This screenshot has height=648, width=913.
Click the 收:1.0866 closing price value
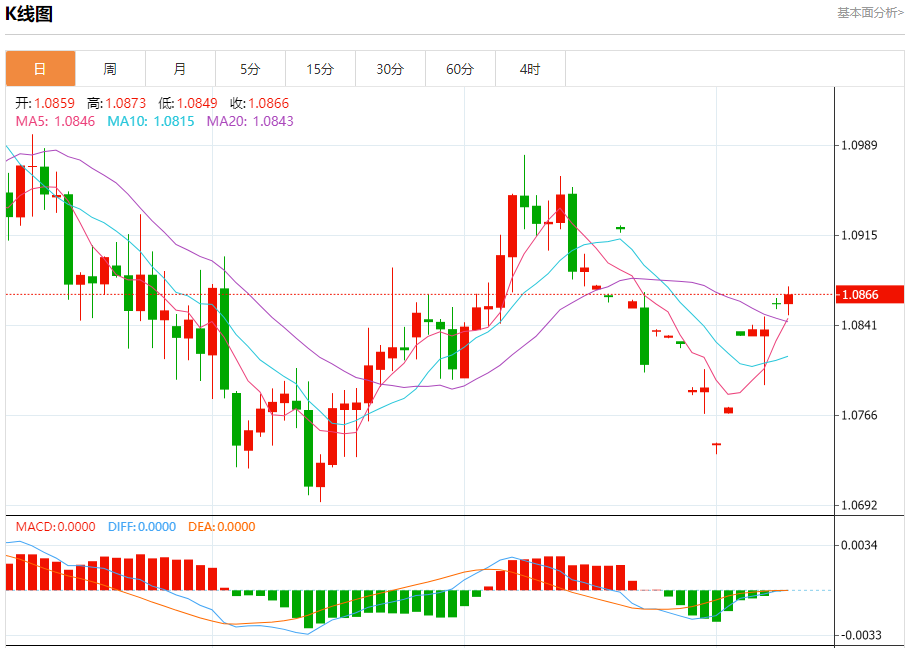click(x=259, y=103)
